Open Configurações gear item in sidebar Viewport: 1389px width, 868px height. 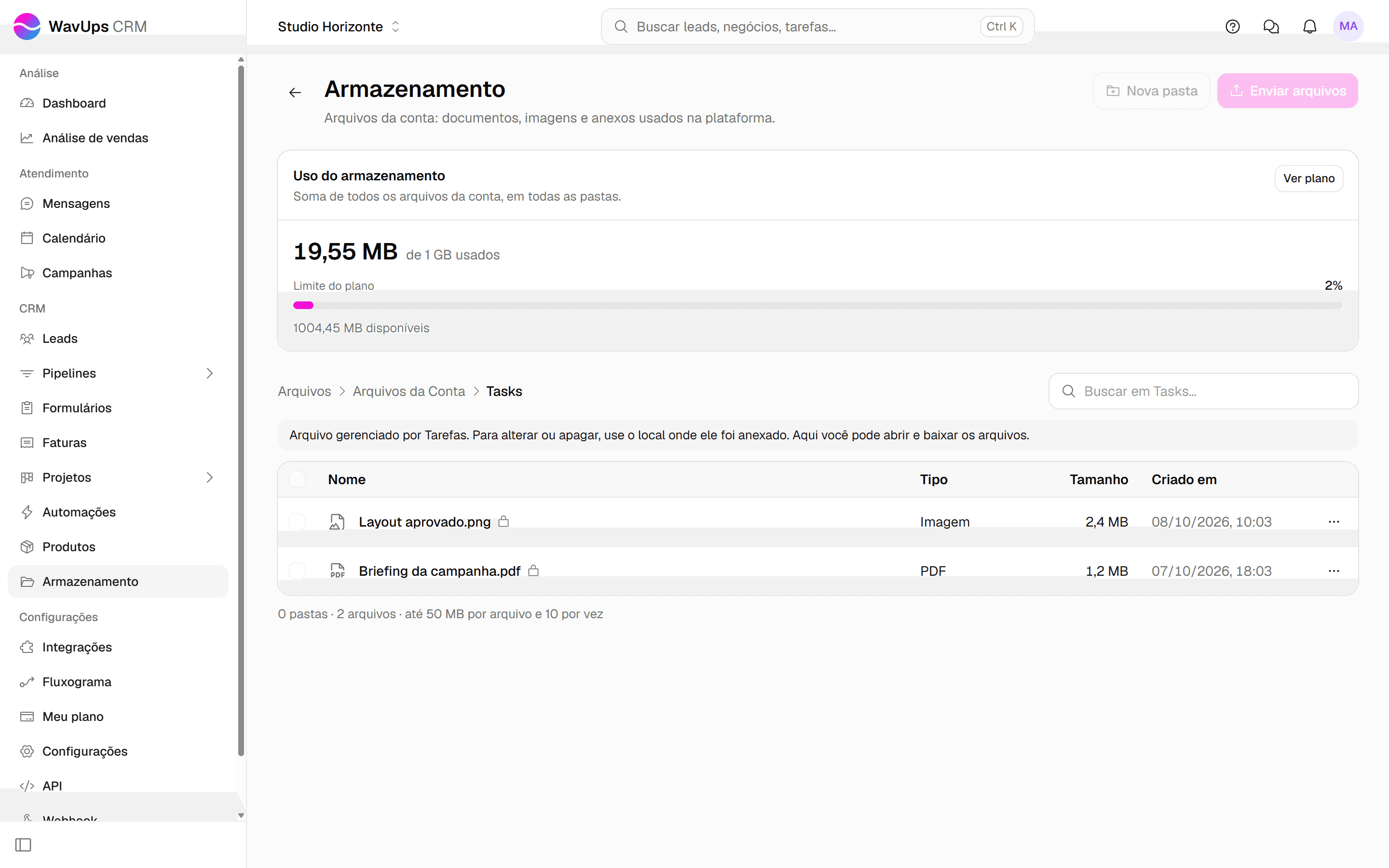[x=118, y=751]
